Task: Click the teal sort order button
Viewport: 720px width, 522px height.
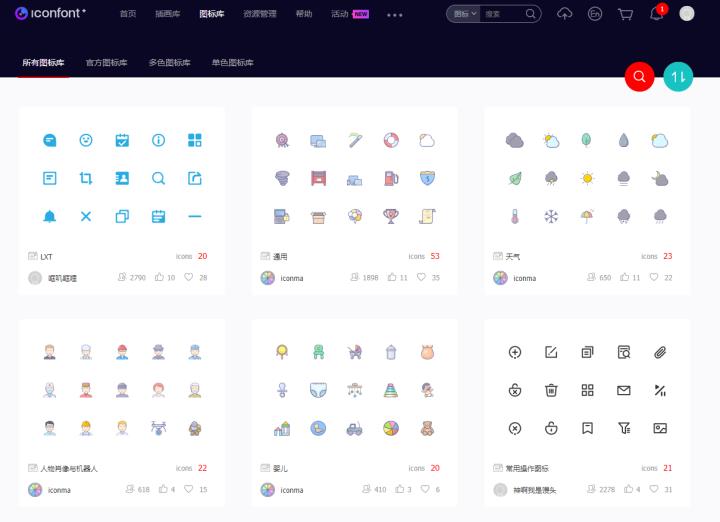Action: coord(678,76)
